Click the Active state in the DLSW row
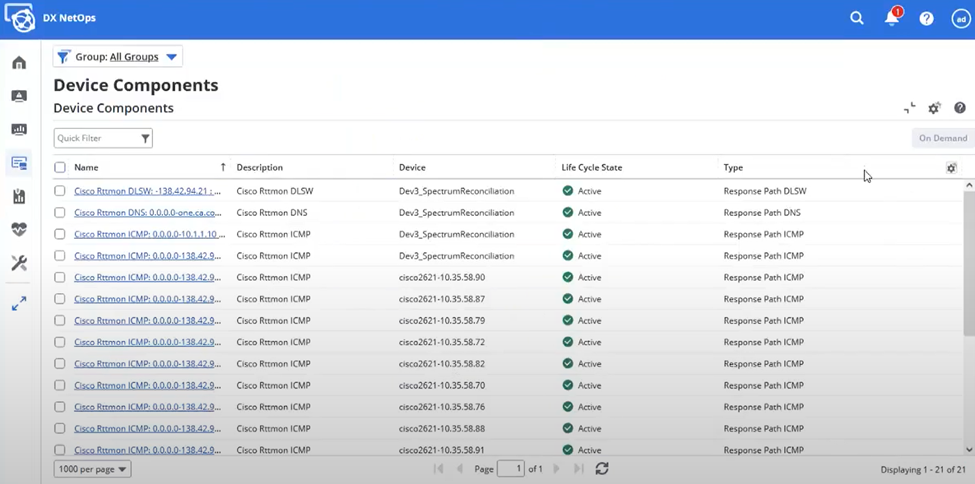The image size is (975, 484). tap(582, 191)
